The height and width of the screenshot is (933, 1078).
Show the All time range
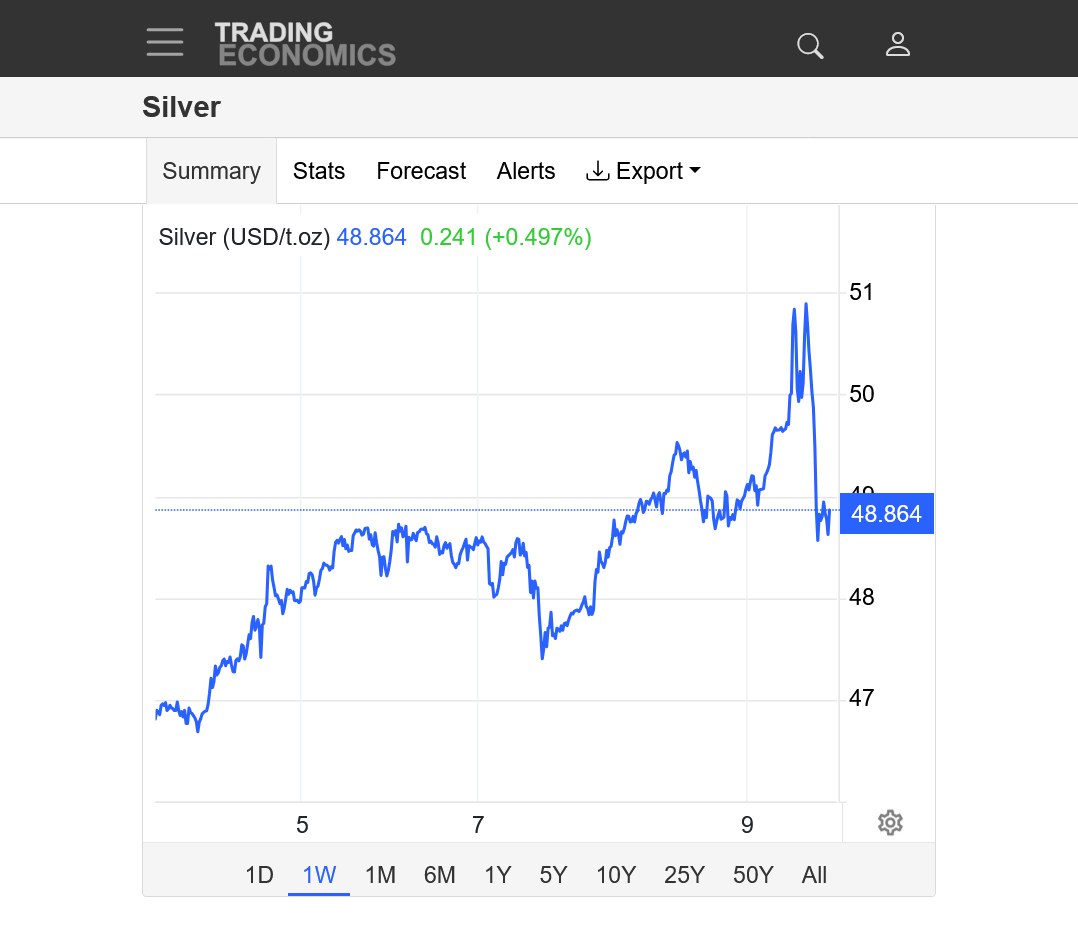point(814,875)
